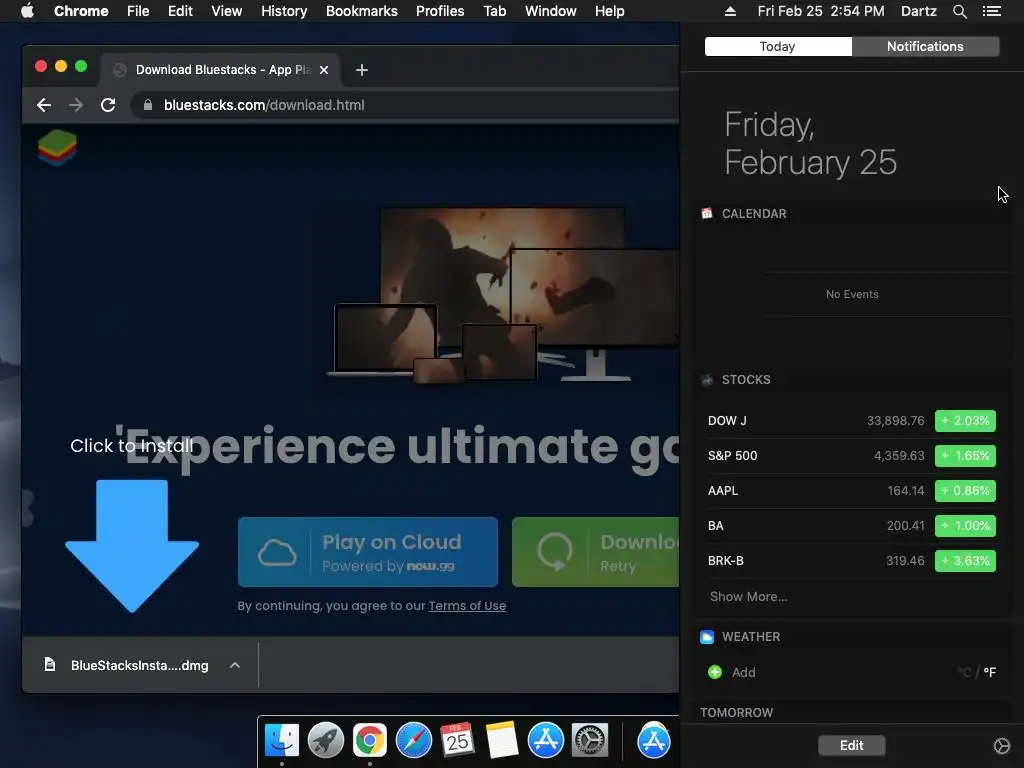Viewport: 1024px width, 768px height.
Task: Click the menu bar date and time
Action: 821,11
